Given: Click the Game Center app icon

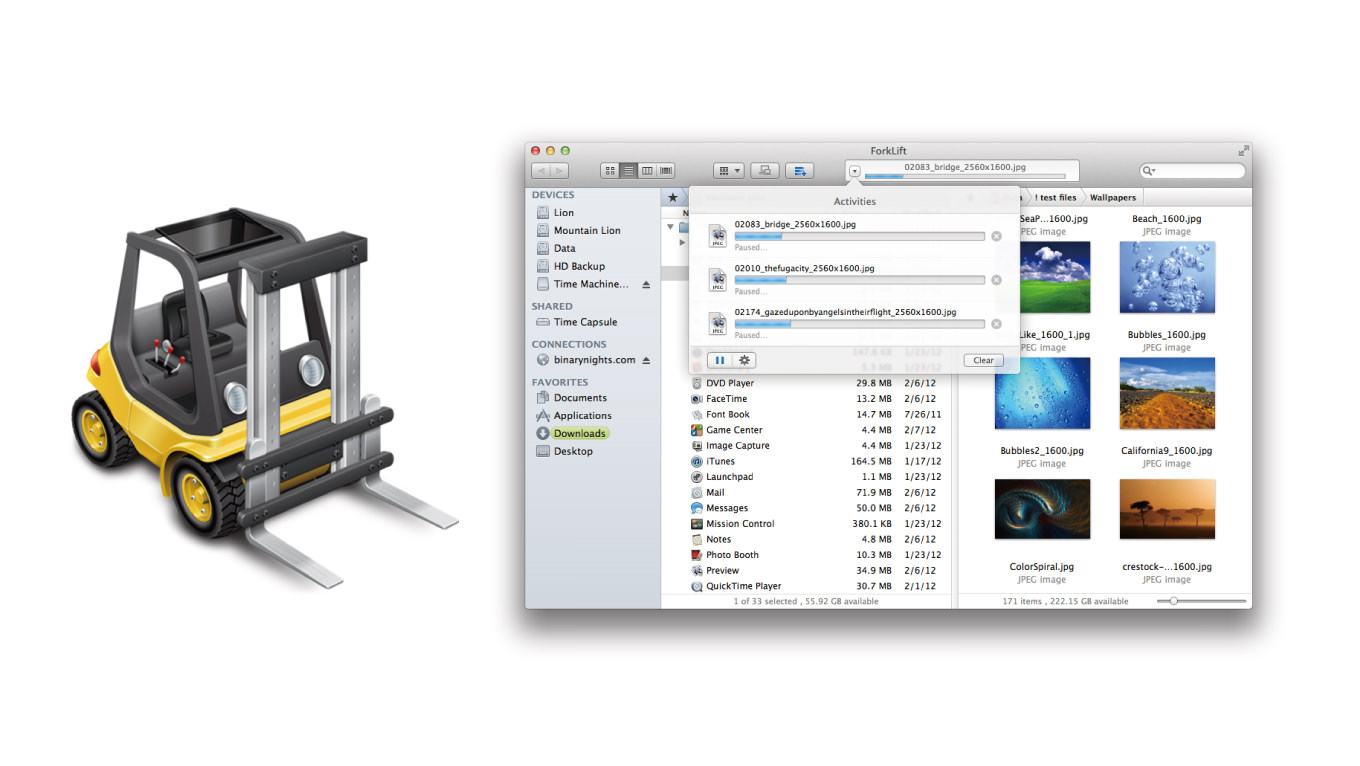Looking at the screenshot, I should click(697, 430).
